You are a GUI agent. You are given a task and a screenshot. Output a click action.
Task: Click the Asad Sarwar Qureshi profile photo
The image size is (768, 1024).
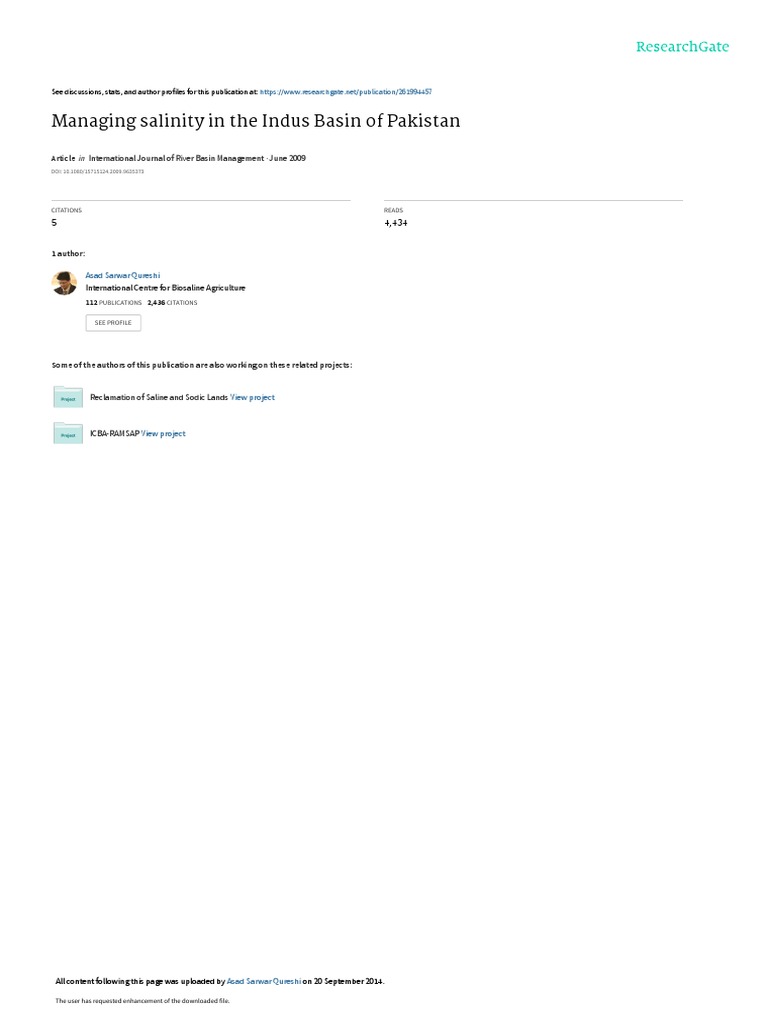[x=64, y=283]
